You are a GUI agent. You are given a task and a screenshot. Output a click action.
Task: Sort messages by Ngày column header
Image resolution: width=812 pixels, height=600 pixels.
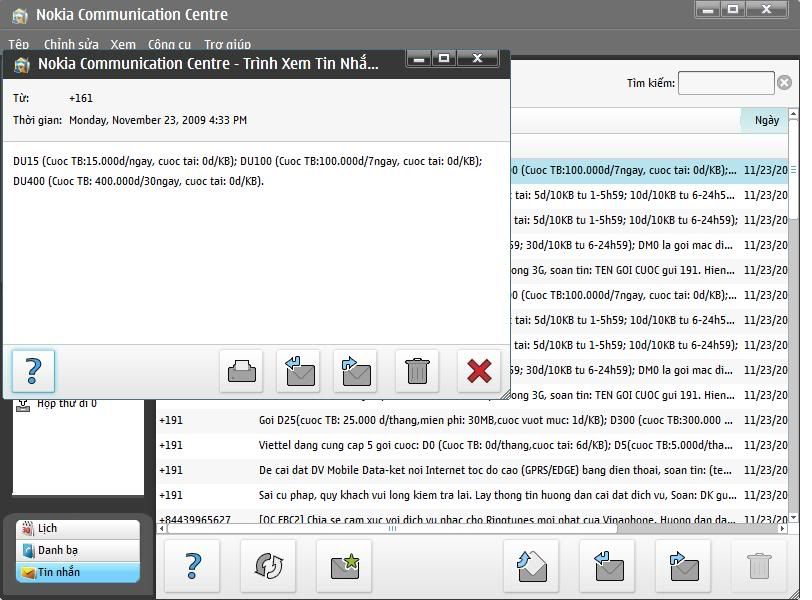[766, 120]
